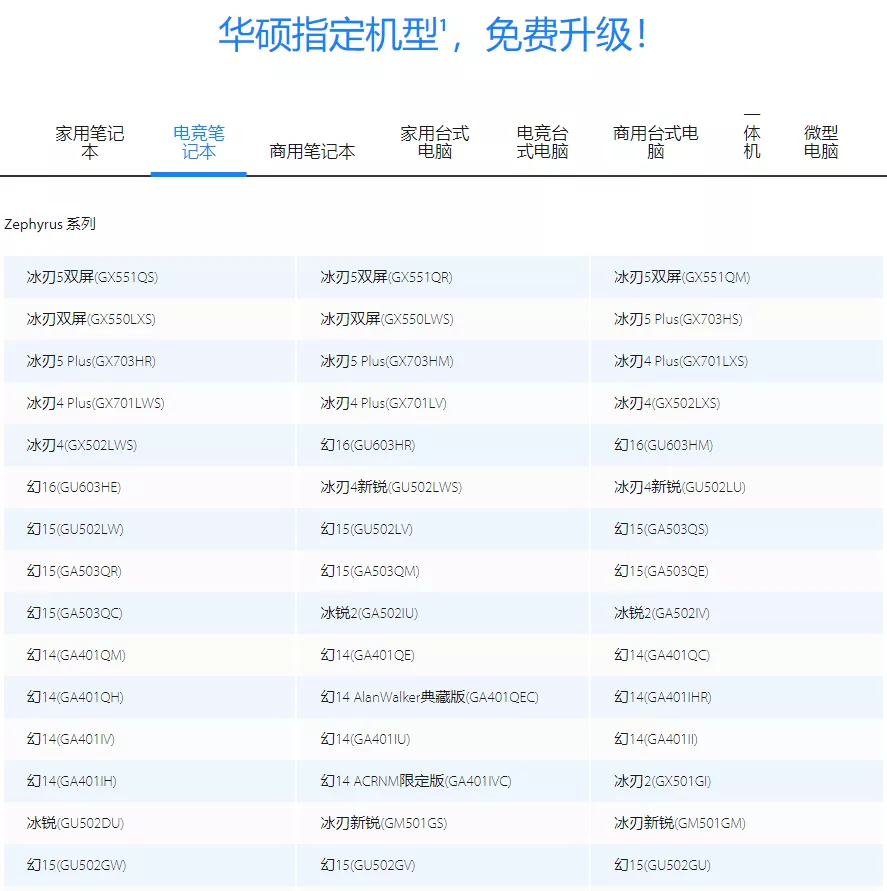Switch to the 一体机 tab
Image resolution: width=887 pixels, height=891 pixels.
[752, 141]
